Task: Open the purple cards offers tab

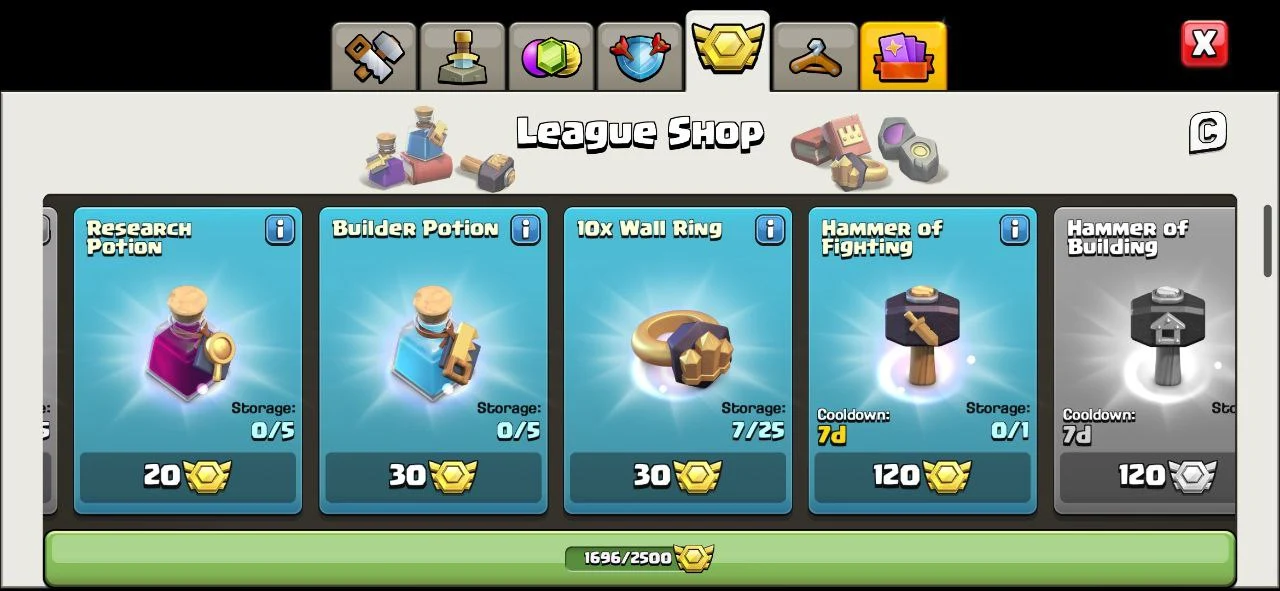Action: pyautogui.click(x=903, y=57)
